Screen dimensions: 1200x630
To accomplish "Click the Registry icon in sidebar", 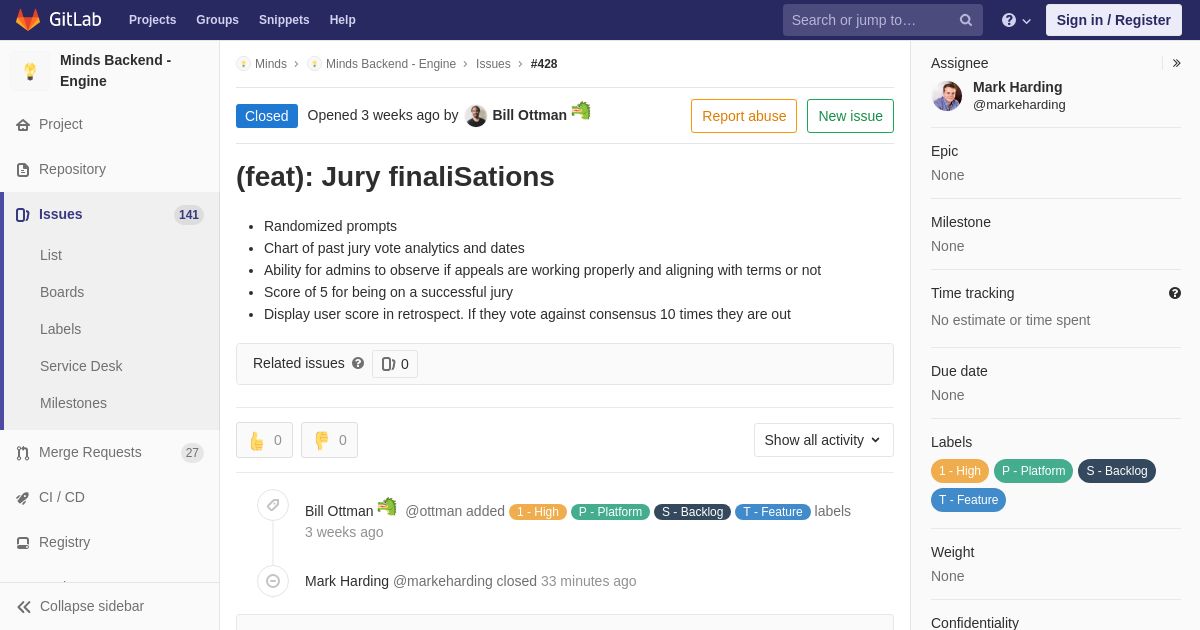I will click(x=23, y=543).
